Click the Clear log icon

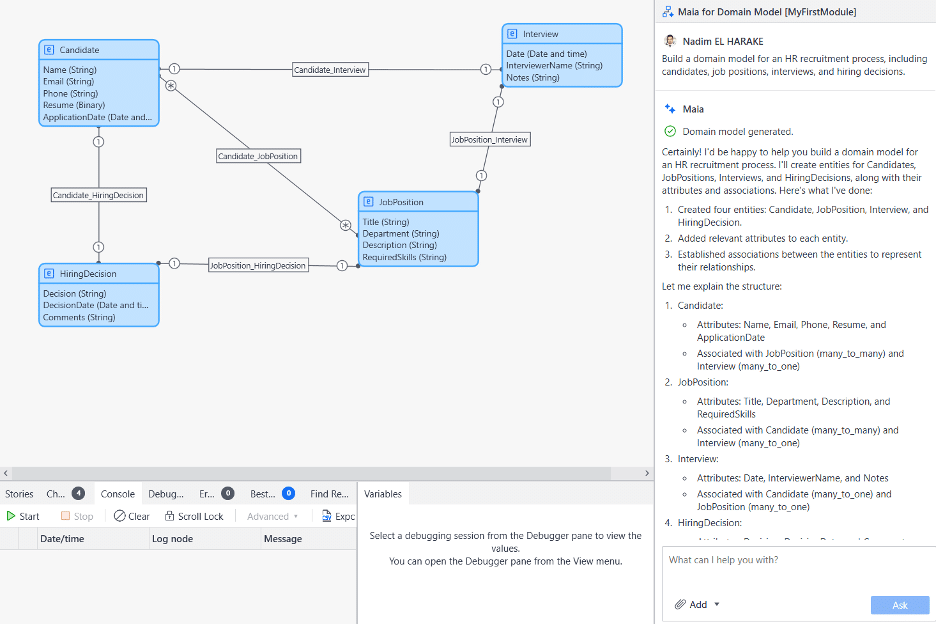pos(119,517)
